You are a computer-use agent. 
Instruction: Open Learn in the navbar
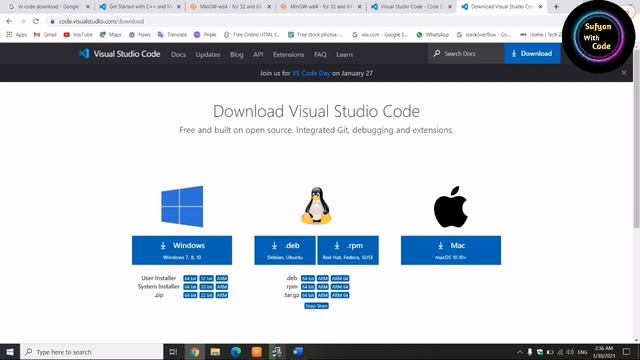pyautogui.click(x=344, y=54)
